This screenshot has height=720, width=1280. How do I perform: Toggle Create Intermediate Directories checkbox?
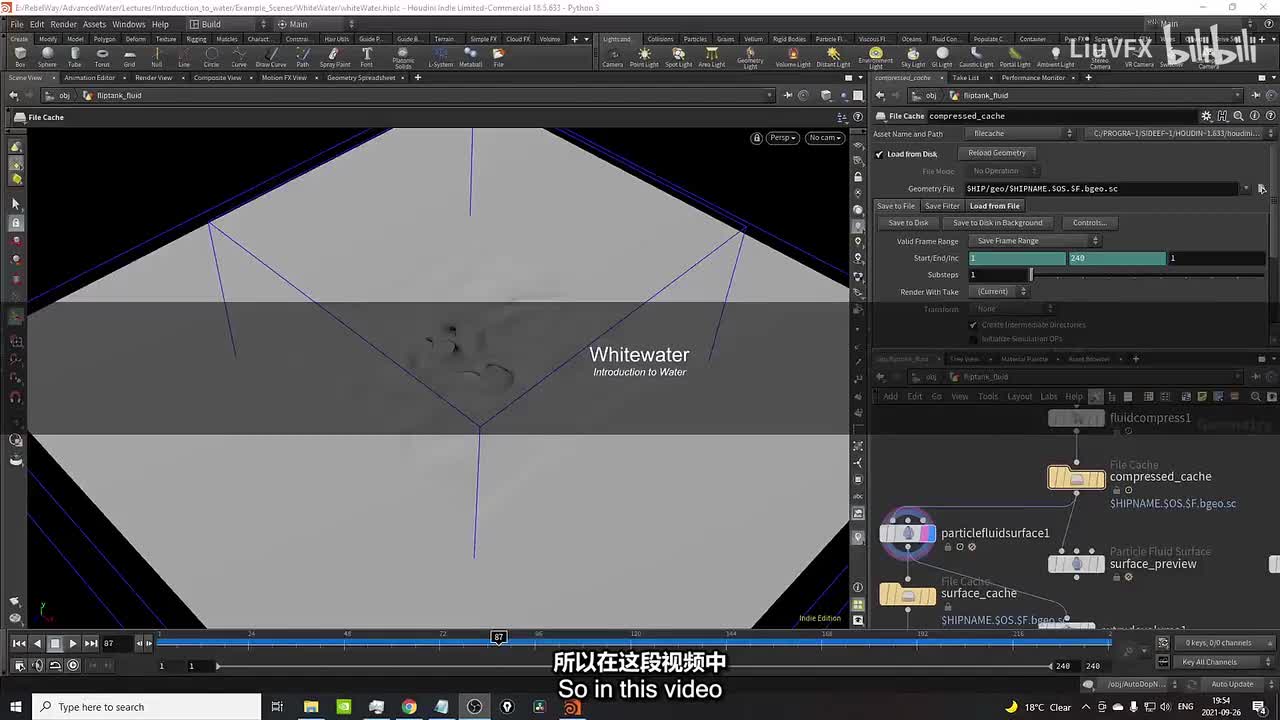(973, 325)
